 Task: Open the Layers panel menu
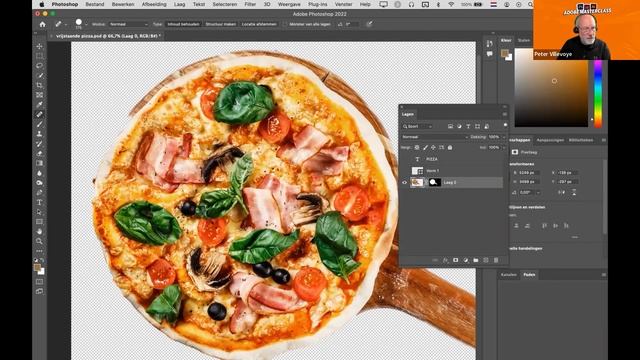point(505,114)
